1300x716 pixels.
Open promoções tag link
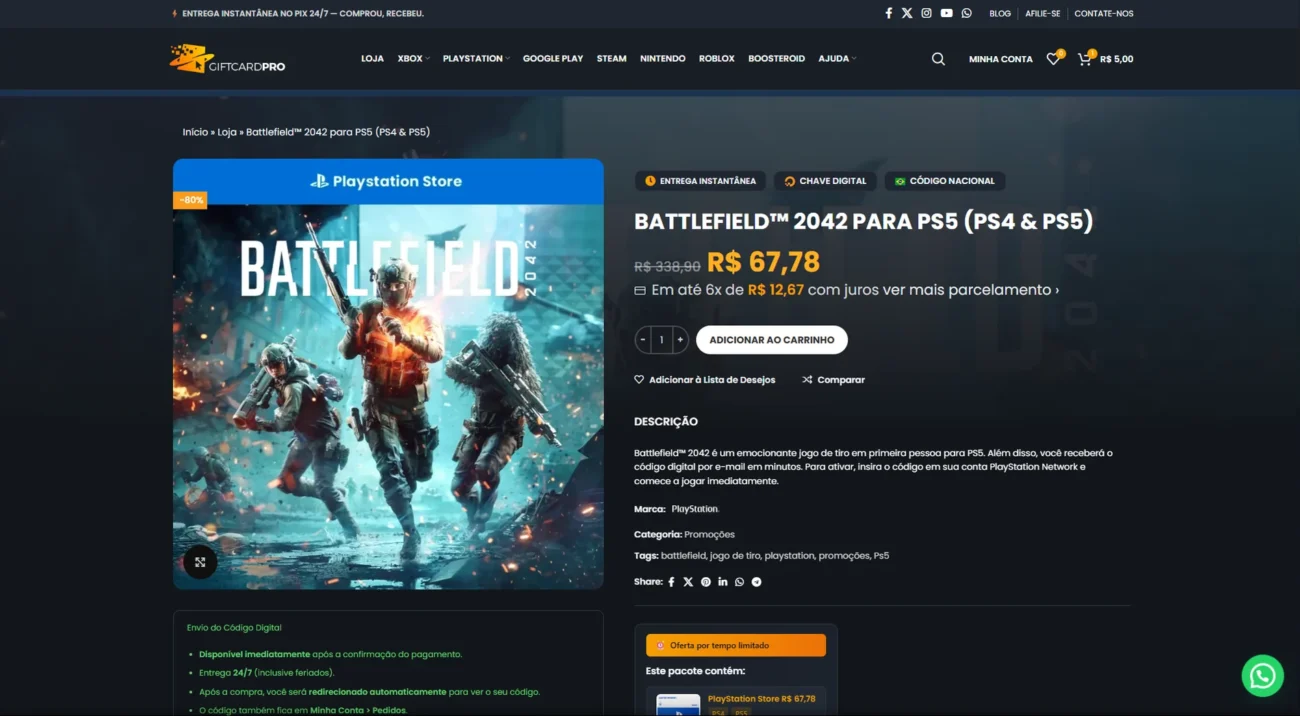pyautogui.click(x=844, y=556)
